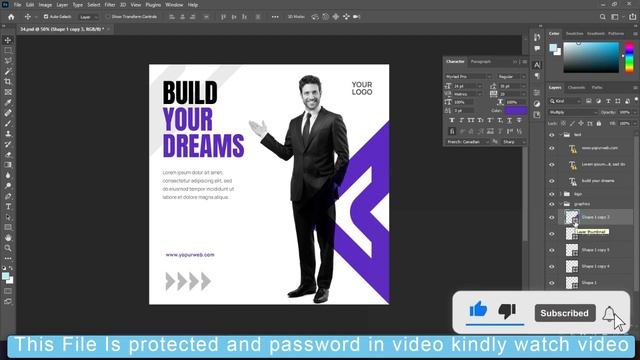
Task: Select the Crop tool
Action: click(8, 82)
